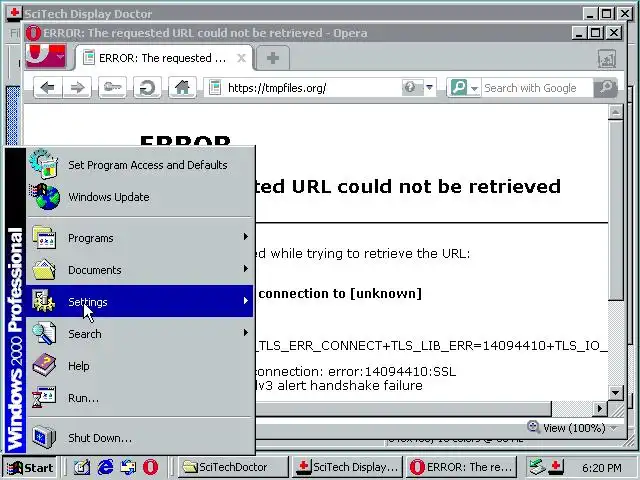This screenshot has width=640, height=480.
Task: Add a new tab with plus button
Action: (x=273, y=58)
